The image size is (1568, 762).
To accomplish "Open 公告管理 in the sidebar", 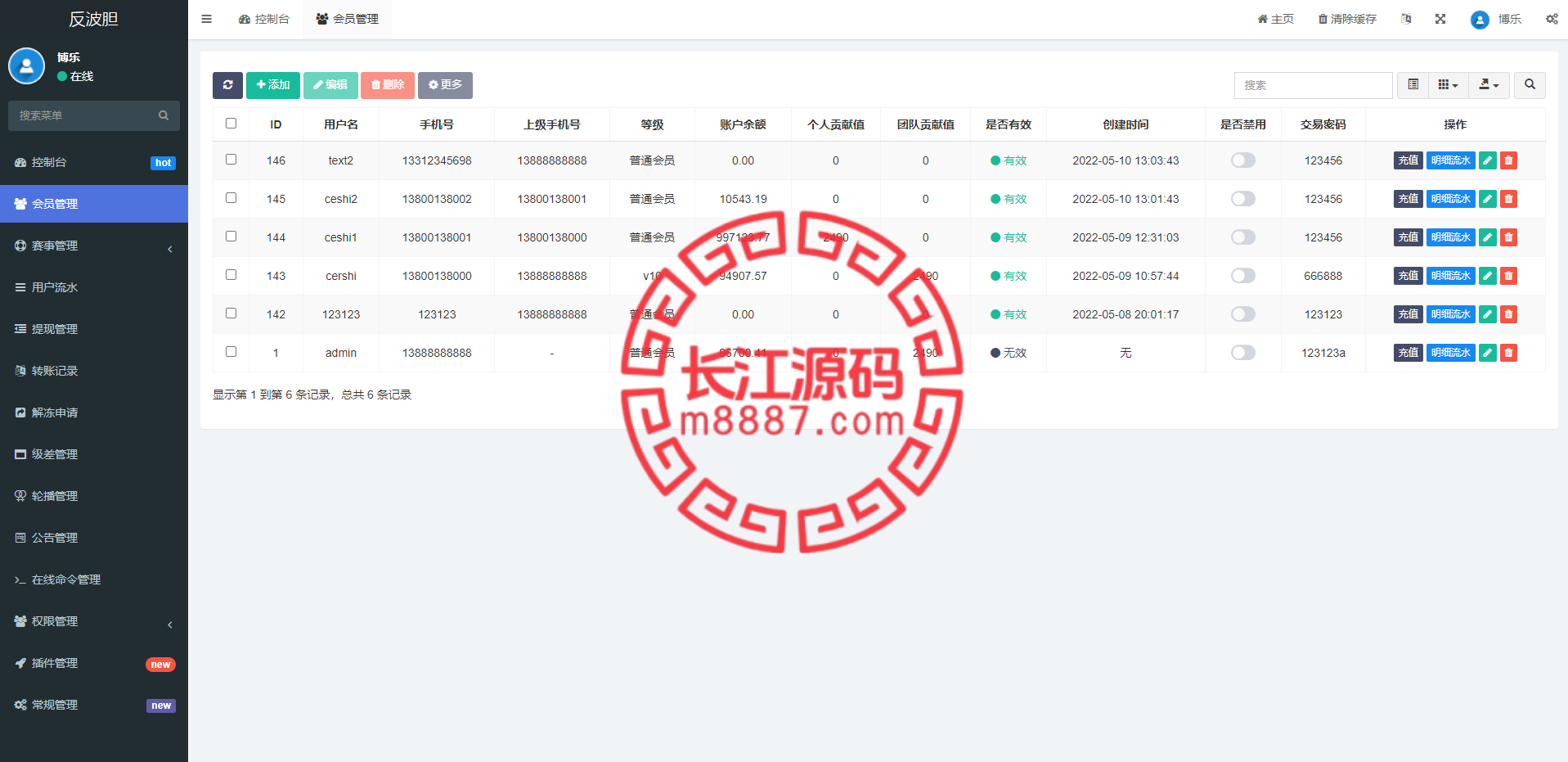I will [x=94, y=538].
